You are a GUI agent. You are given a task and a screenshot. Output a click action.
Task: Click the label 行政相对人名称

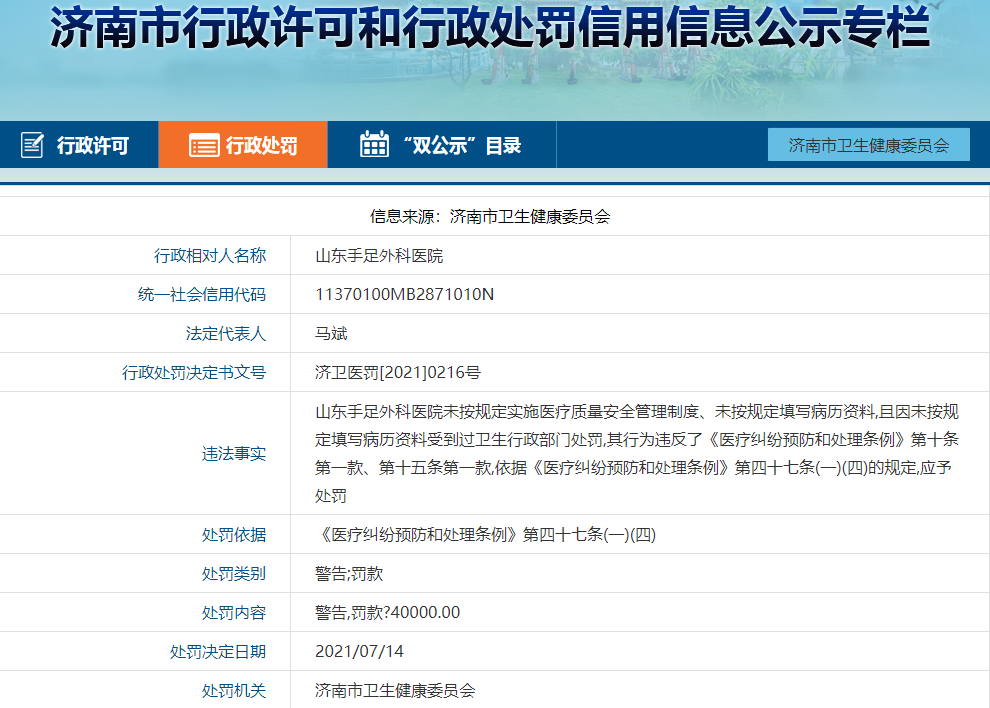coord(210,256)
